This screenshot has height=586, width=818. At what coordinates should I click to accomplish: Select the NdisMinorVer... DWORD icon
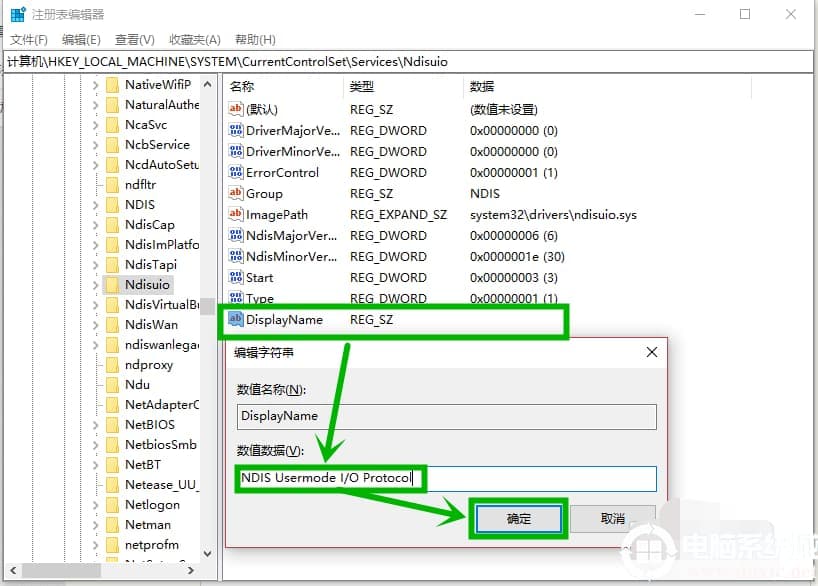236,256
